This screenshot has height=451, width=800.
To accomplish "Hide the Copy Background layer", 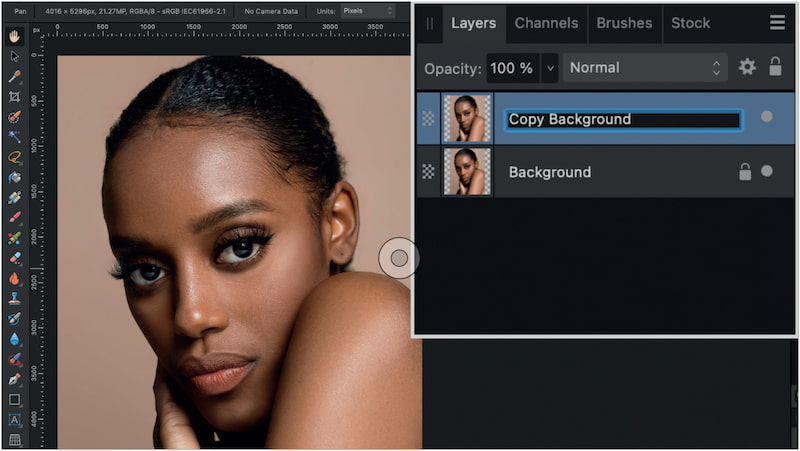I will coord(767,117).
